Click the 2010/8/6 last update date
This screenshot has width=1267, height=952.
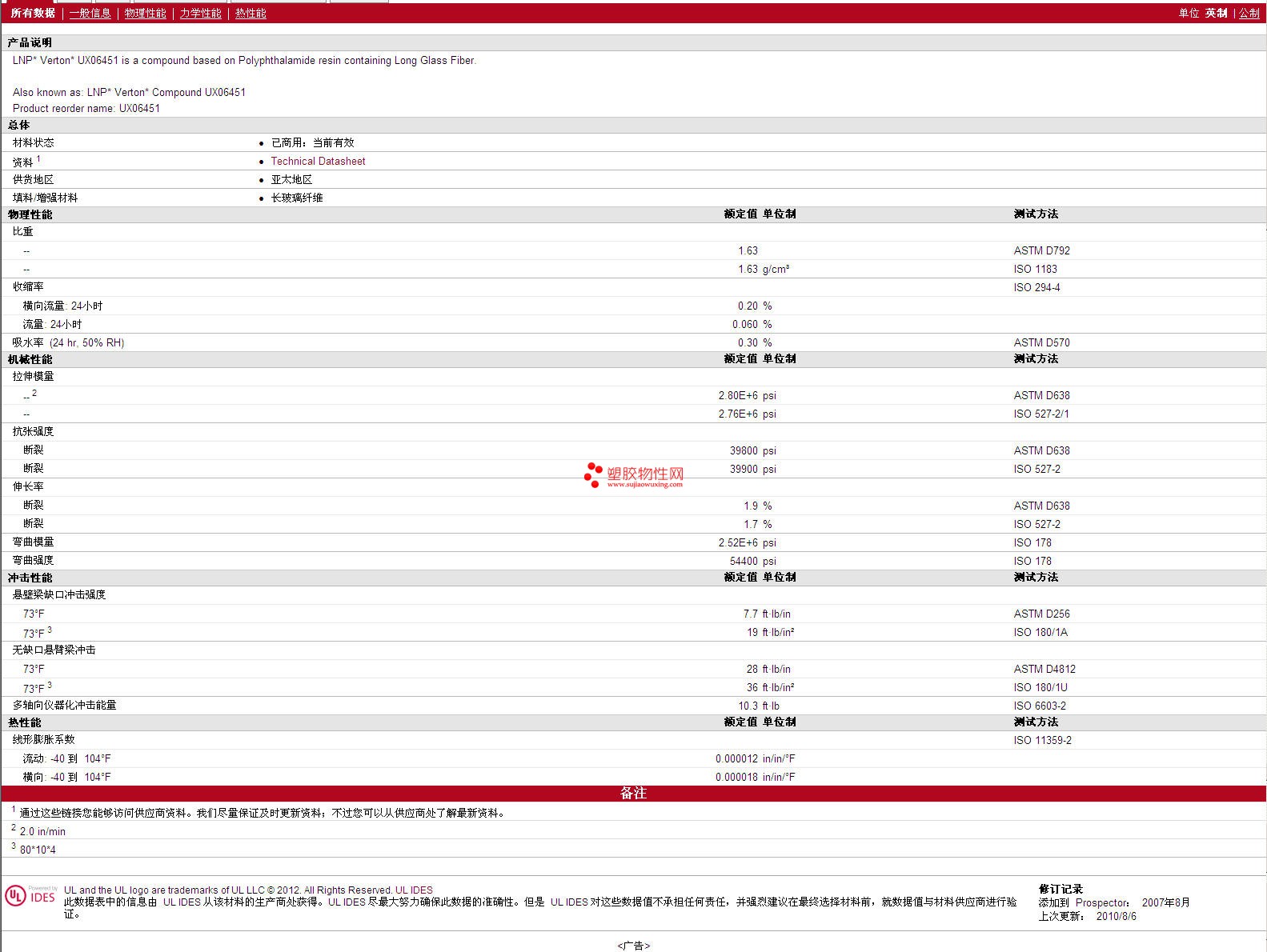pyautogui.click(x=1116, y=917)
